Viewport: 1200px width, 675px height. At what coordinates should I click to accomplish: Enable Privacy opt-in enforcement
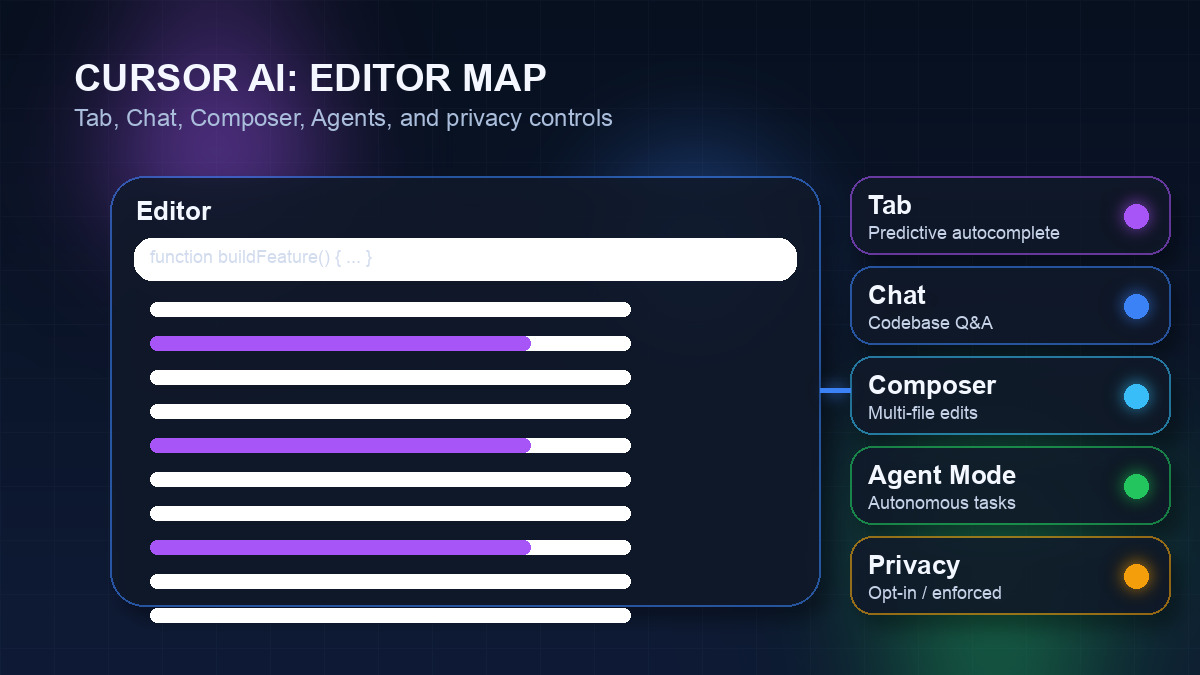click(1010, 576)
